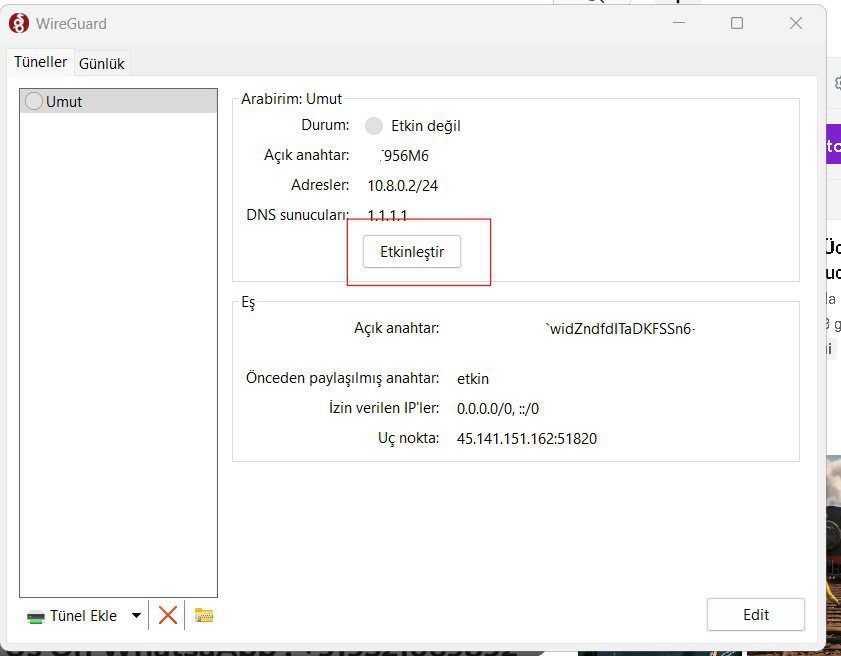Screen dimensions: 841x656
Task: Click the Edit button
Action: (x=756, y=615)
